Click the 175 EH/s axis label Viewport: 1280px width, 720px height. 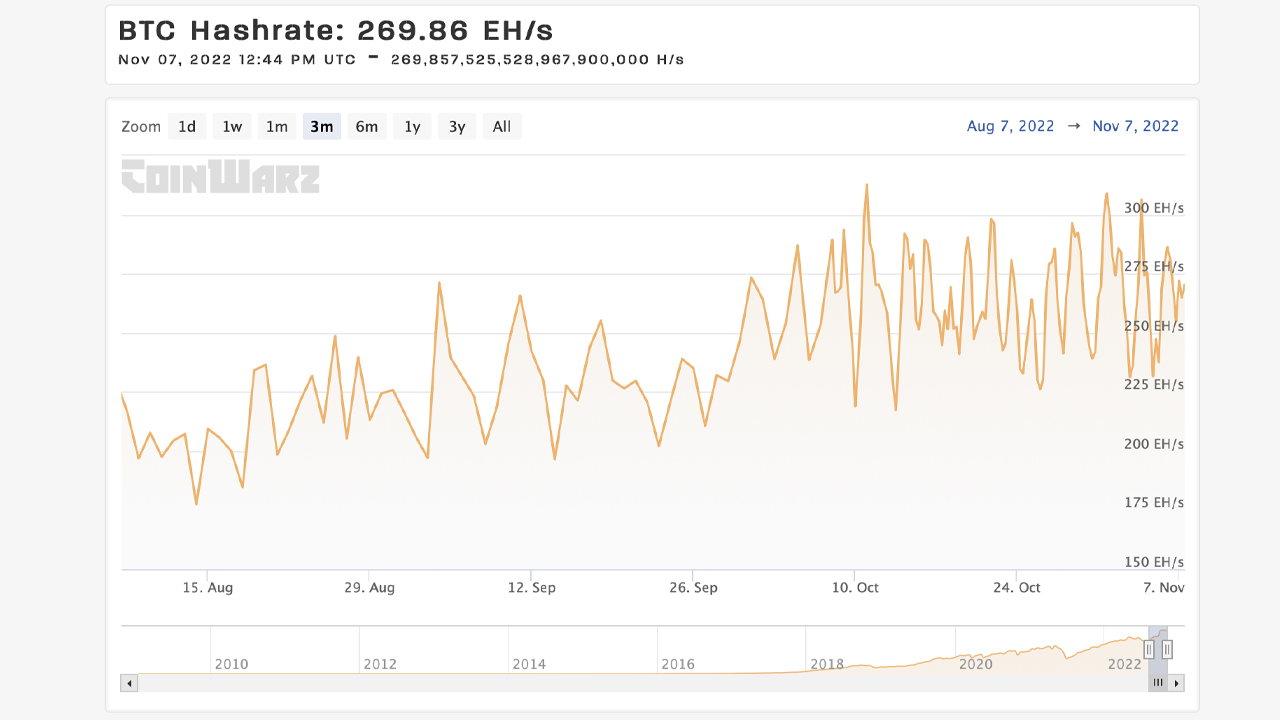point(1154,503)
